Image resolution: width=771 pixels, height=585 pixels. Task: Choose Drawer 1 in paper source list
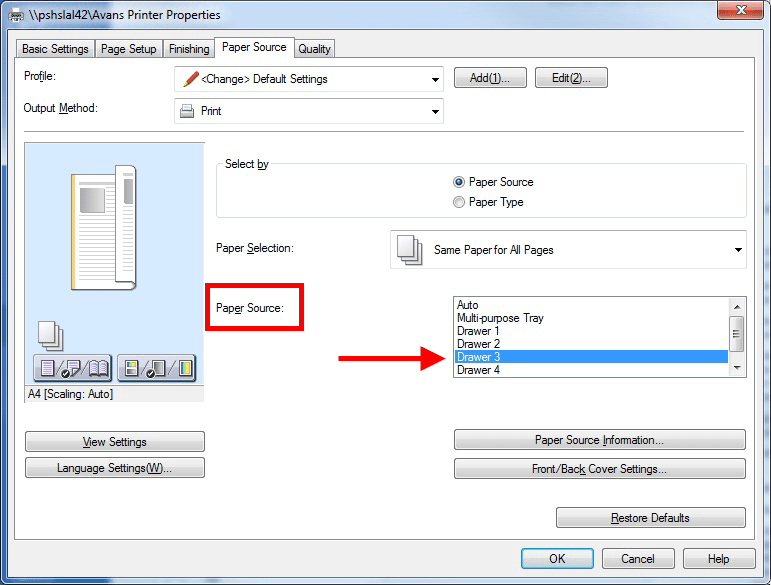coord(591,331)
